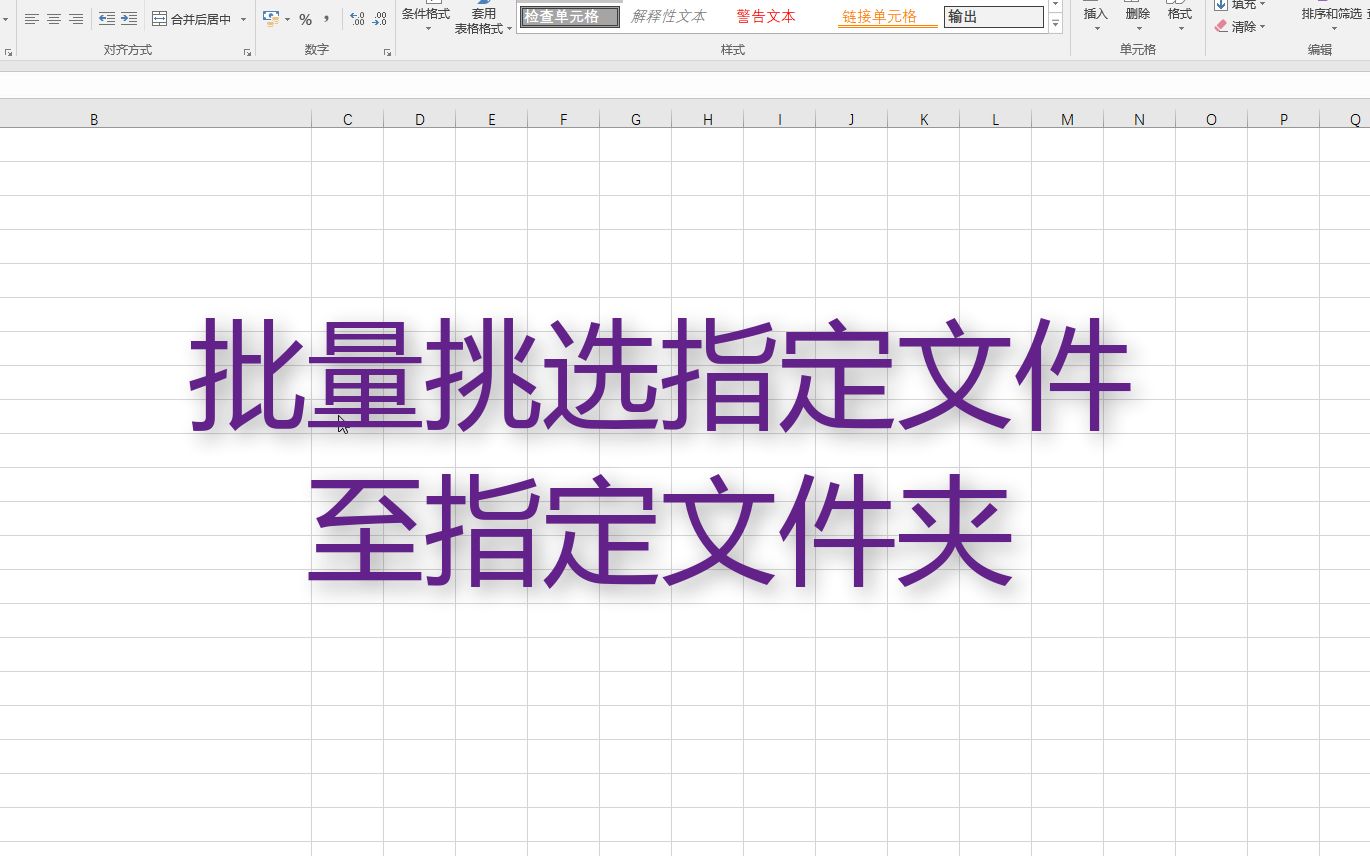This screenshot has height=856, width=1370.
Task: Apply the 警告文本 cell style
Action: 766,17
